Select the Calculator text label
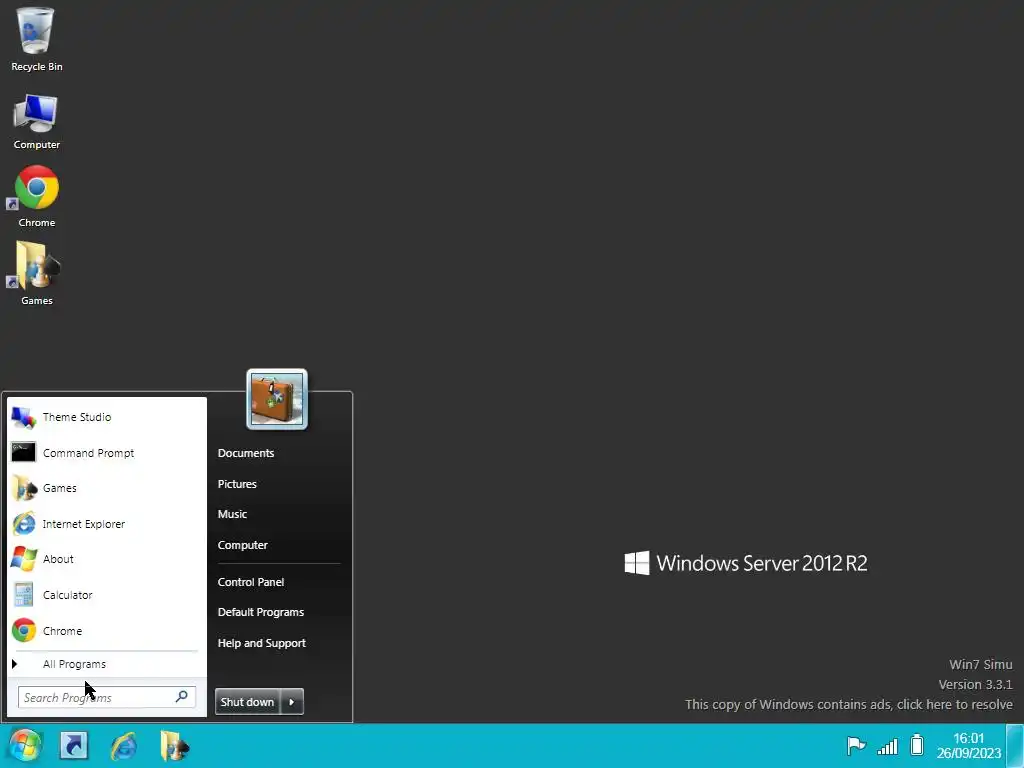 click(x=67, y=595)
